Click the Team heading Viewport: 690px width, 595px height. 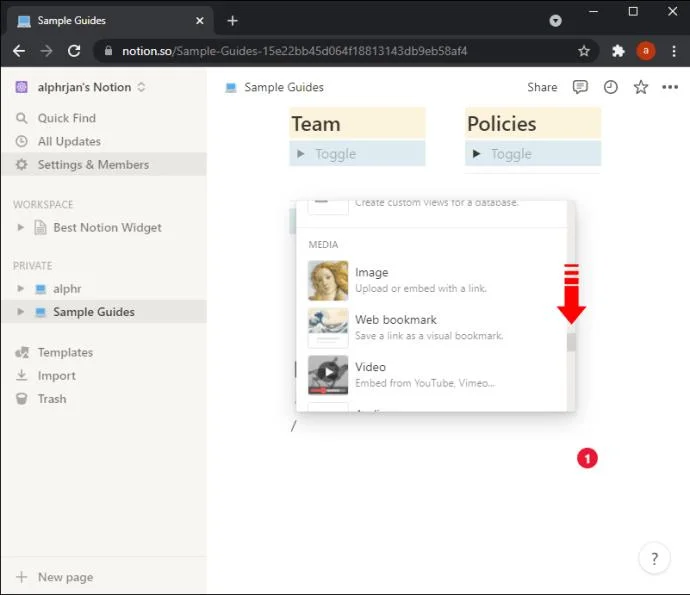[316, 124]
